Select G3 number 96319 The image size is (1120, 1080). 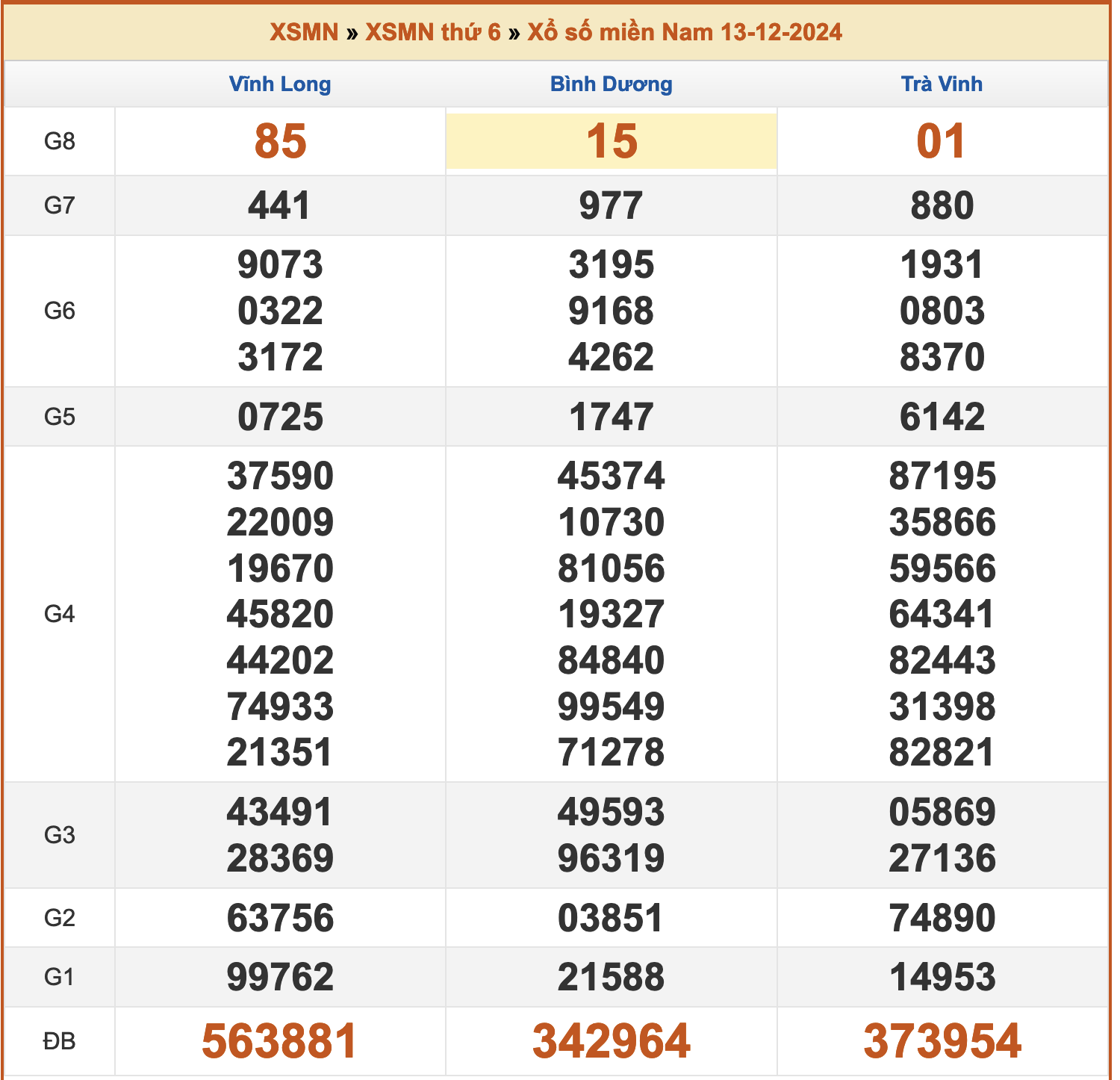[612, 858]
